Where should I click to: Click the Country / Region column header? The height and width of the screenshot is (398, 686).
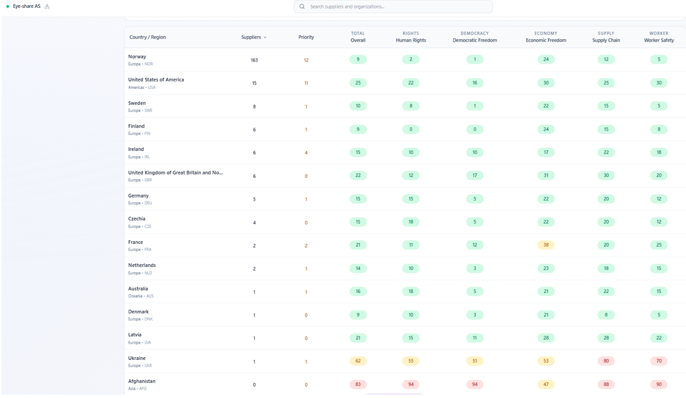pos(147,37)
